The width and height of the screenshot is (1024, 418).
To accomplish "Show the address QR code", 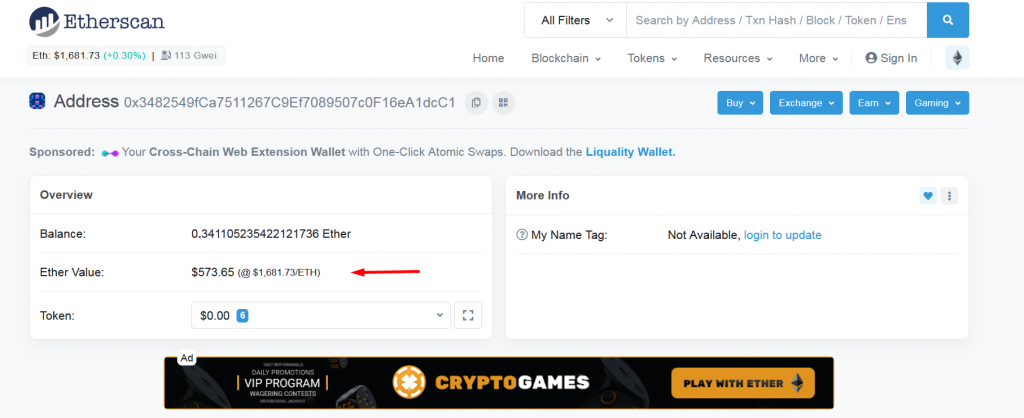I will [503, 102].
